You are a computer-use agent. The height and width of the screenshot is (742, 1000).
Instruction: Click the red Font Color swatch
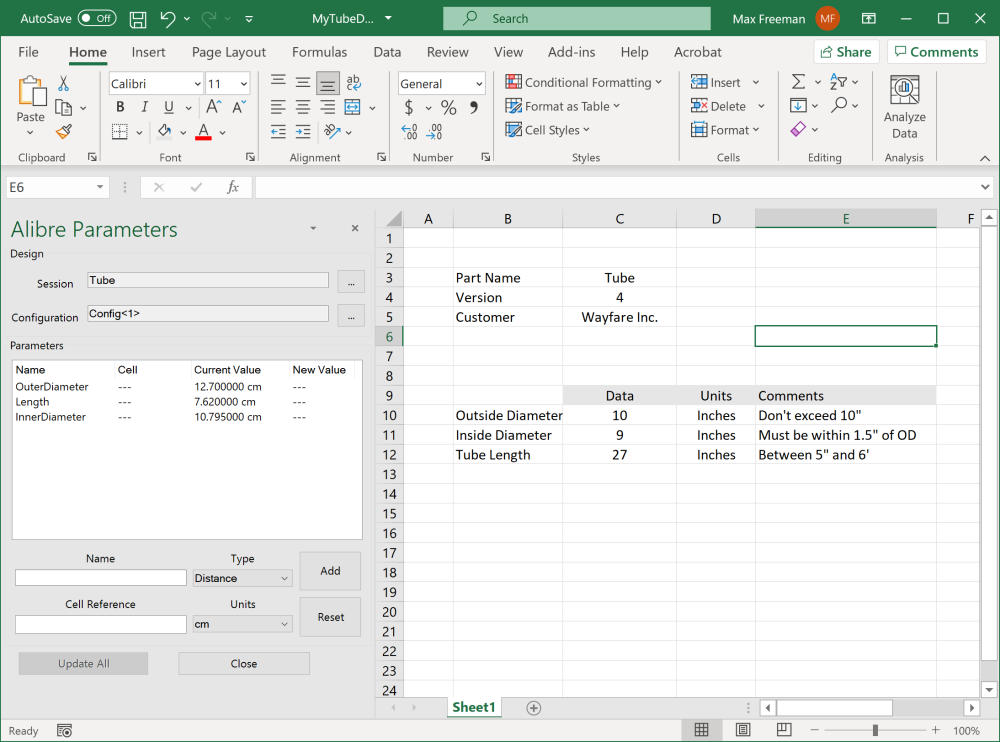click(x=203, y=132)
